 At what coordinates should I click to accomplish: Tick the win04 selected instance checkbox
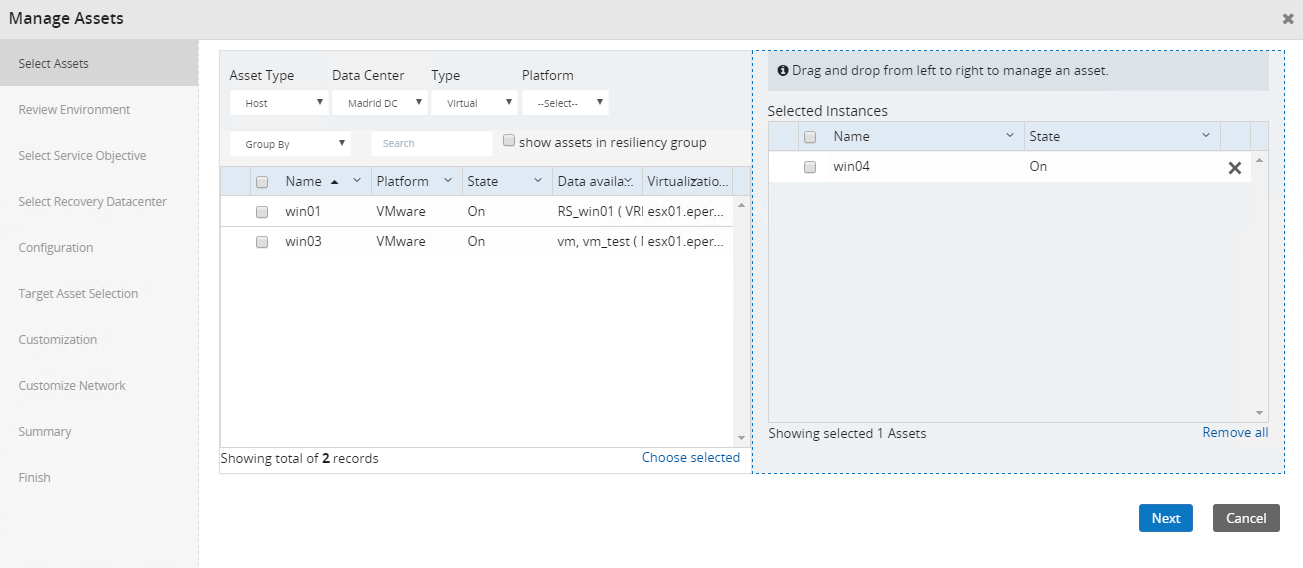click(810, 167)
